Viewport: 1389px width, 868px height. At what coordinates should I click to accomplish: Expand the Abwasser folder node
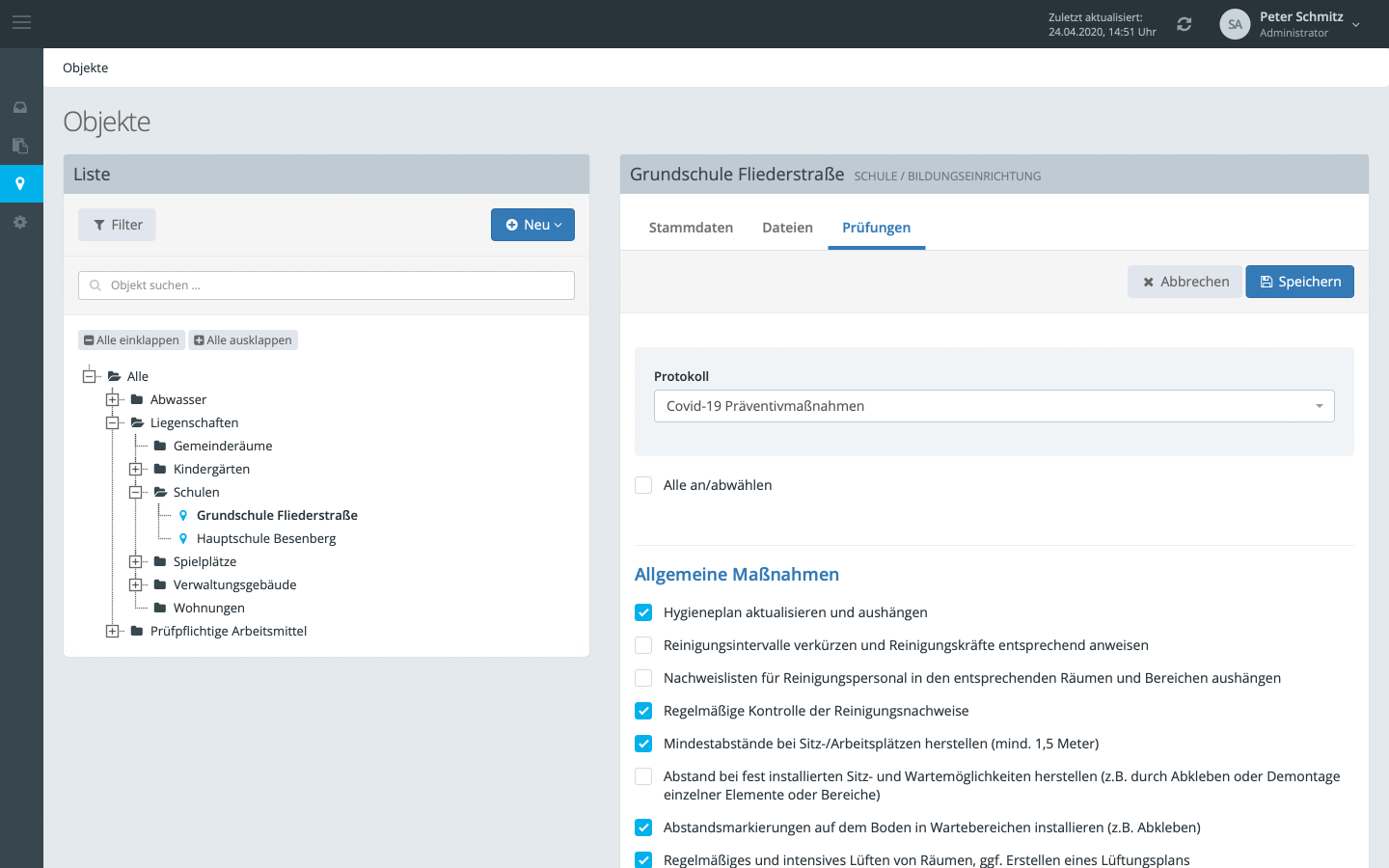[113, 399]
